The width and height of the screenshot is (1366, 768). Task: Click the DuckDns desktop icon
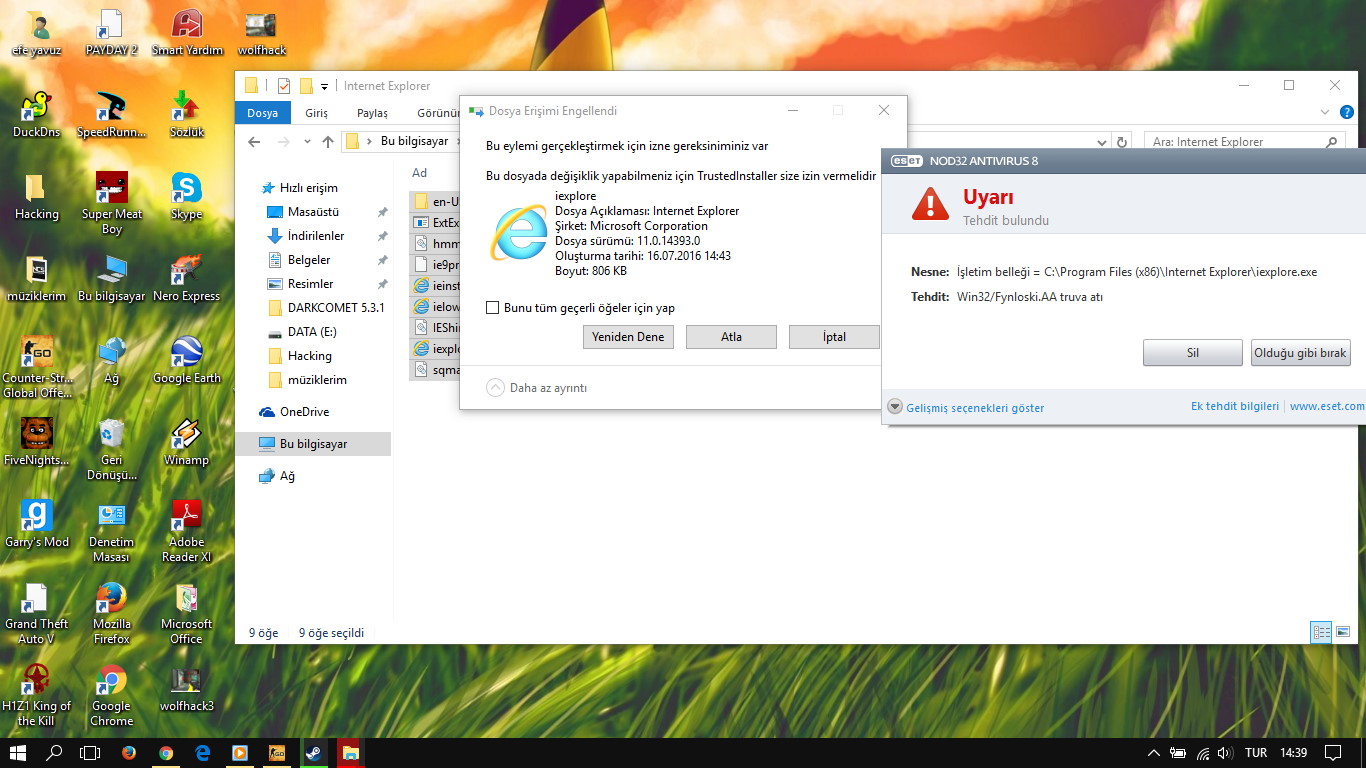click(x=36, y=113)
